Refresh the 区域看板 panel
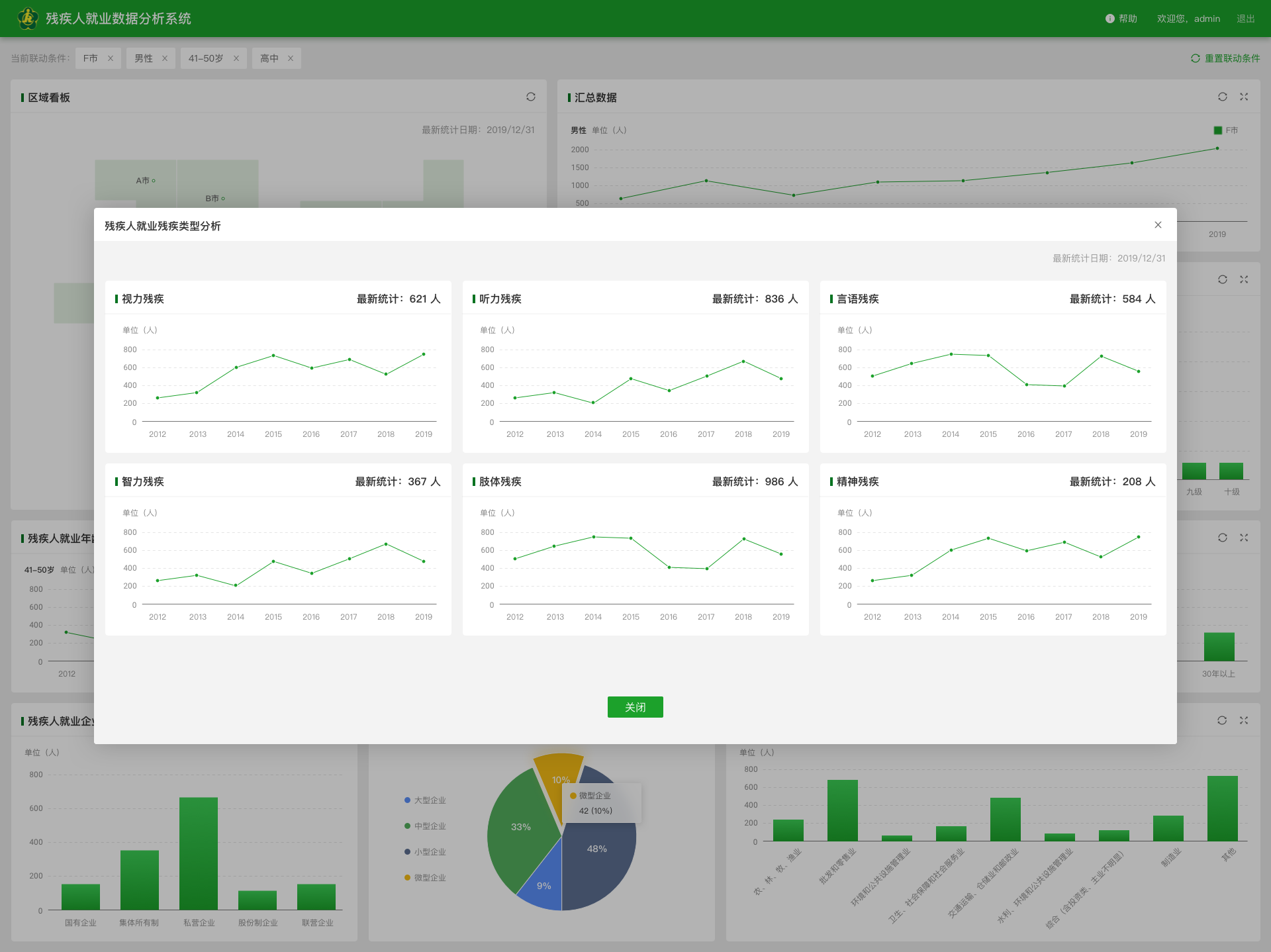The width and height of the screenshot is (1271, 952). point(531,97)
